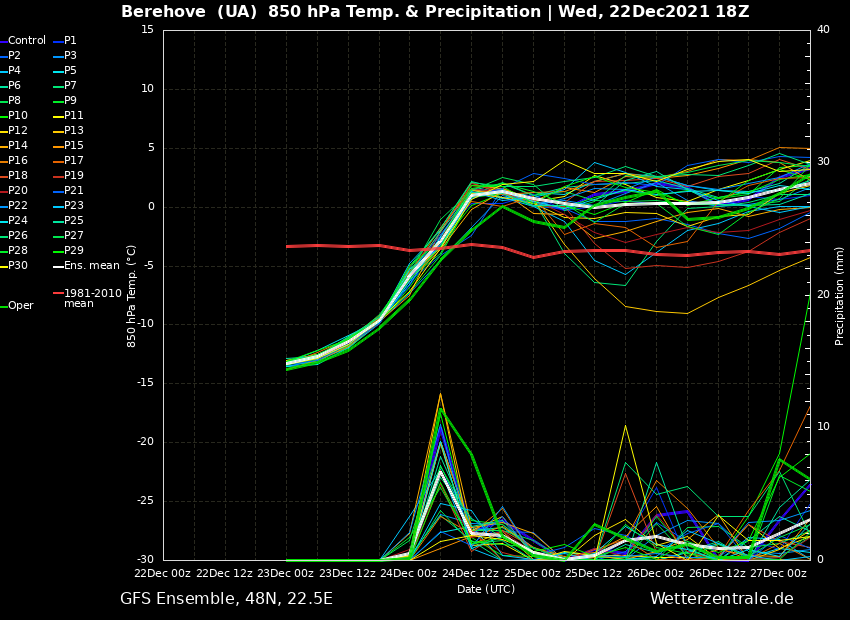The height and width of the screenshot is (620, 850).
Task: Click the GFS Ensemble, 48N, 22.5E caption
Action: tap(226, 599)
